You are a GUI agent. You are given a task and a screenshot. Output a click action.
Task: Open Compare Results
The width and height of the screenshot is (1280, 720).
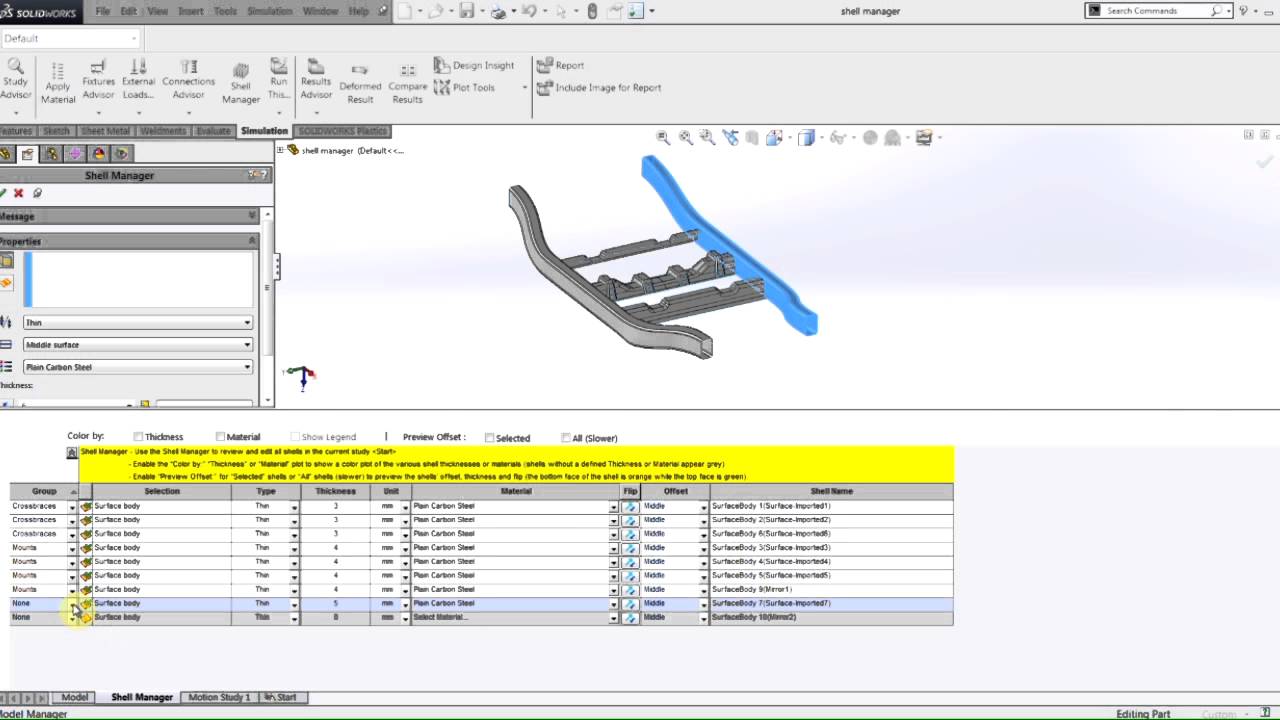click(x=407, y=83)
